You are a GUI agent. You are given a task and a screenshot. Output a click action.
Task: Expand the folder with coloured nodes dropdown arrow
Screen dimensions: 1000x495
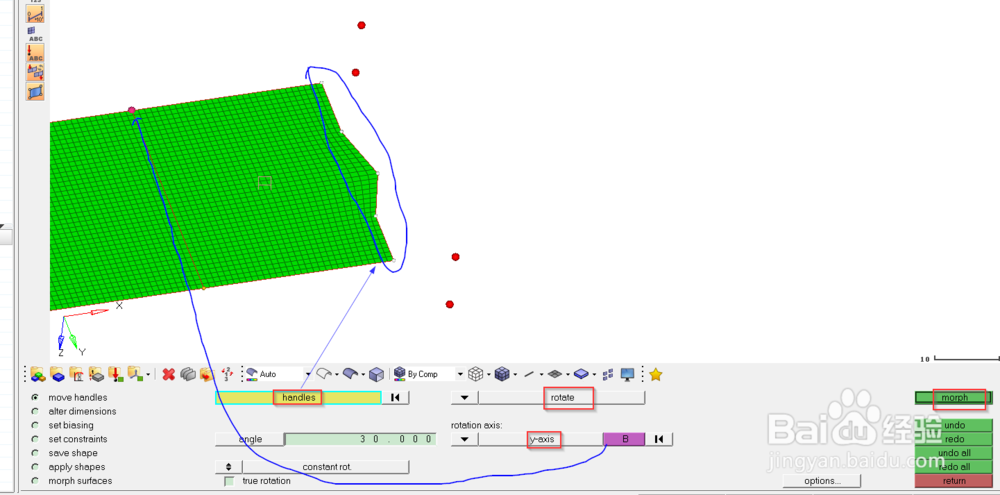[x=149, y=375]
